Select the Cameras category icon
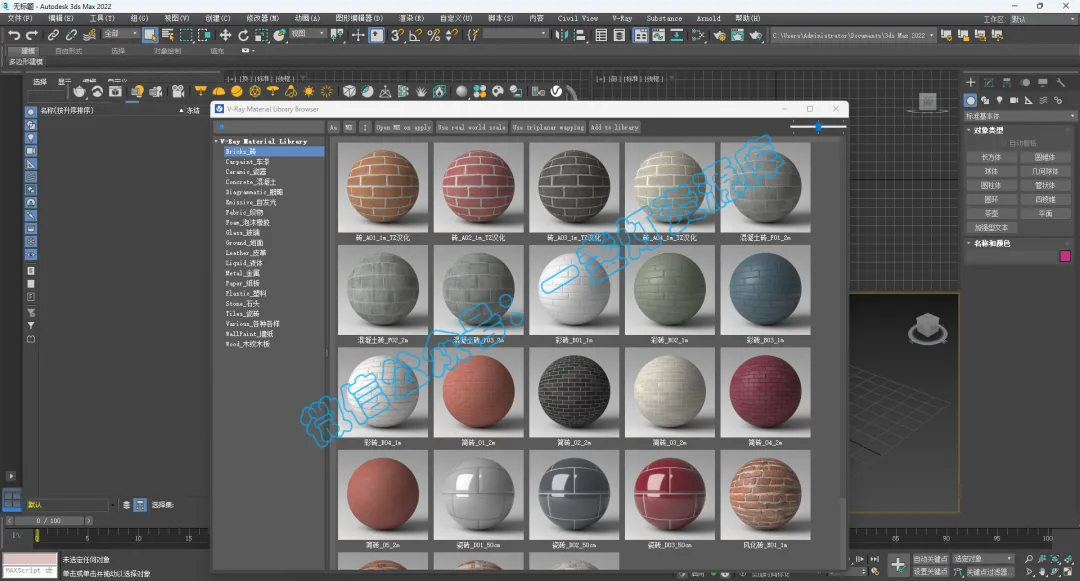 click(x=1014, y=101)
